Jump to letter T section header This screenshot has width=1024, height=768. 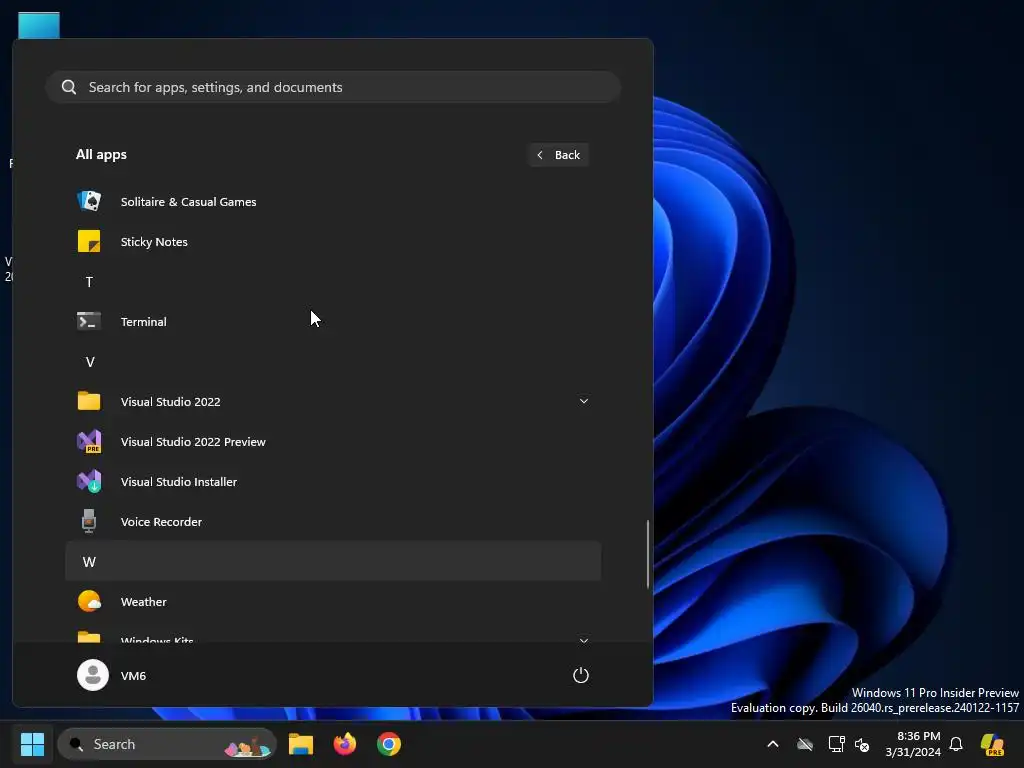[x=89, y=282]
